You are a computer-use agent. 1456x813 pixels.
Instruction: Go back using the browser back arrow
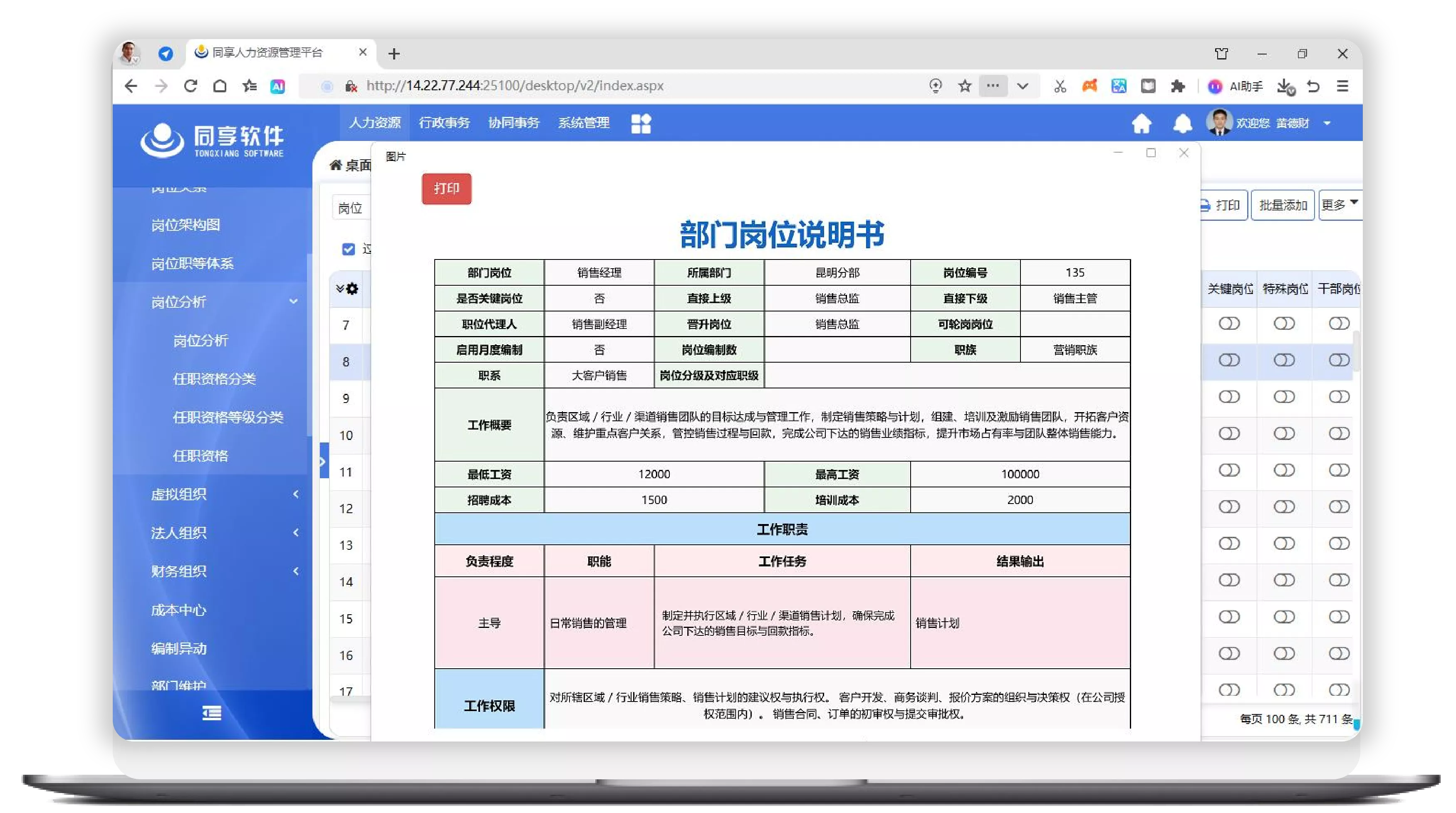tap(131, 86)
